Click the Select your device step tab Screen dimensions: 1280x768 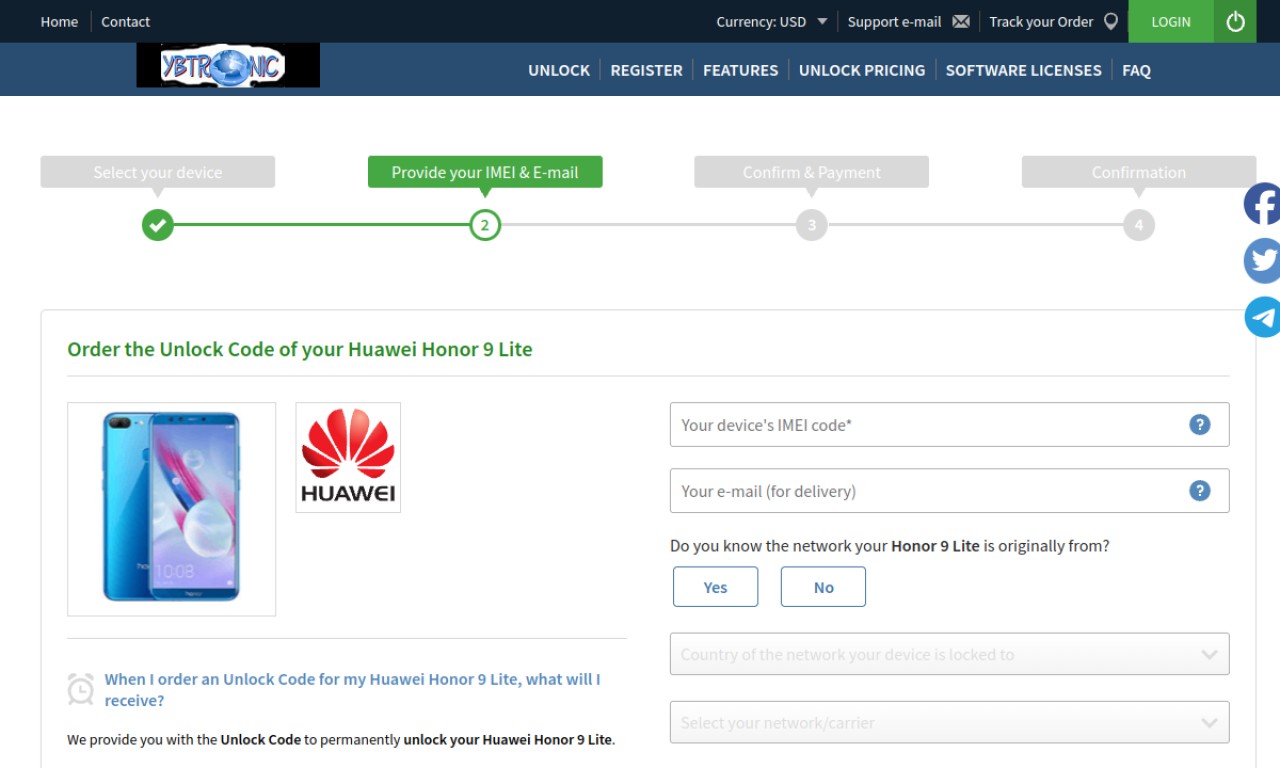point(158,172)
